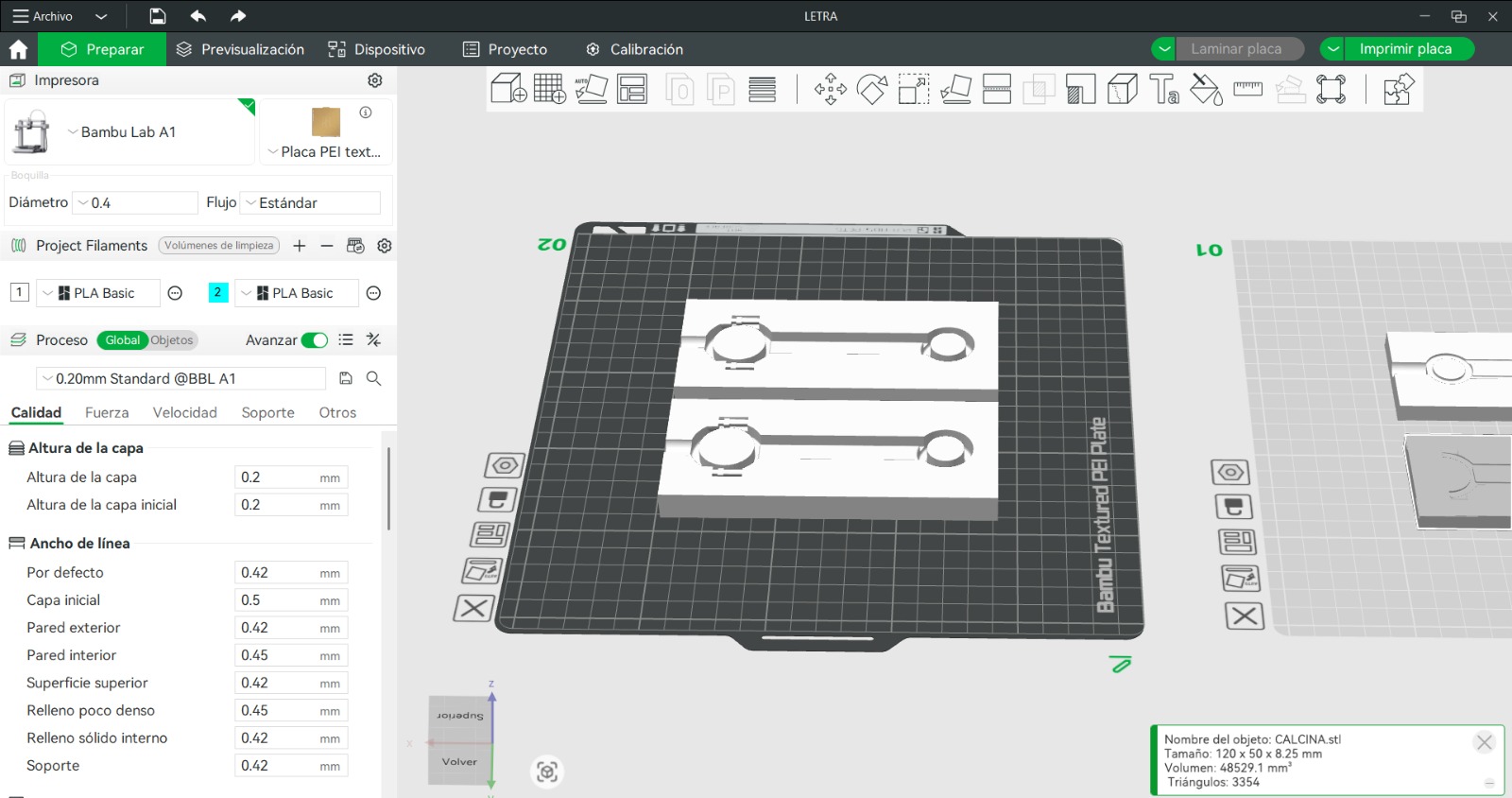1512x798 pixels.
Task: Select the Move tool
Action: (831, 89)
